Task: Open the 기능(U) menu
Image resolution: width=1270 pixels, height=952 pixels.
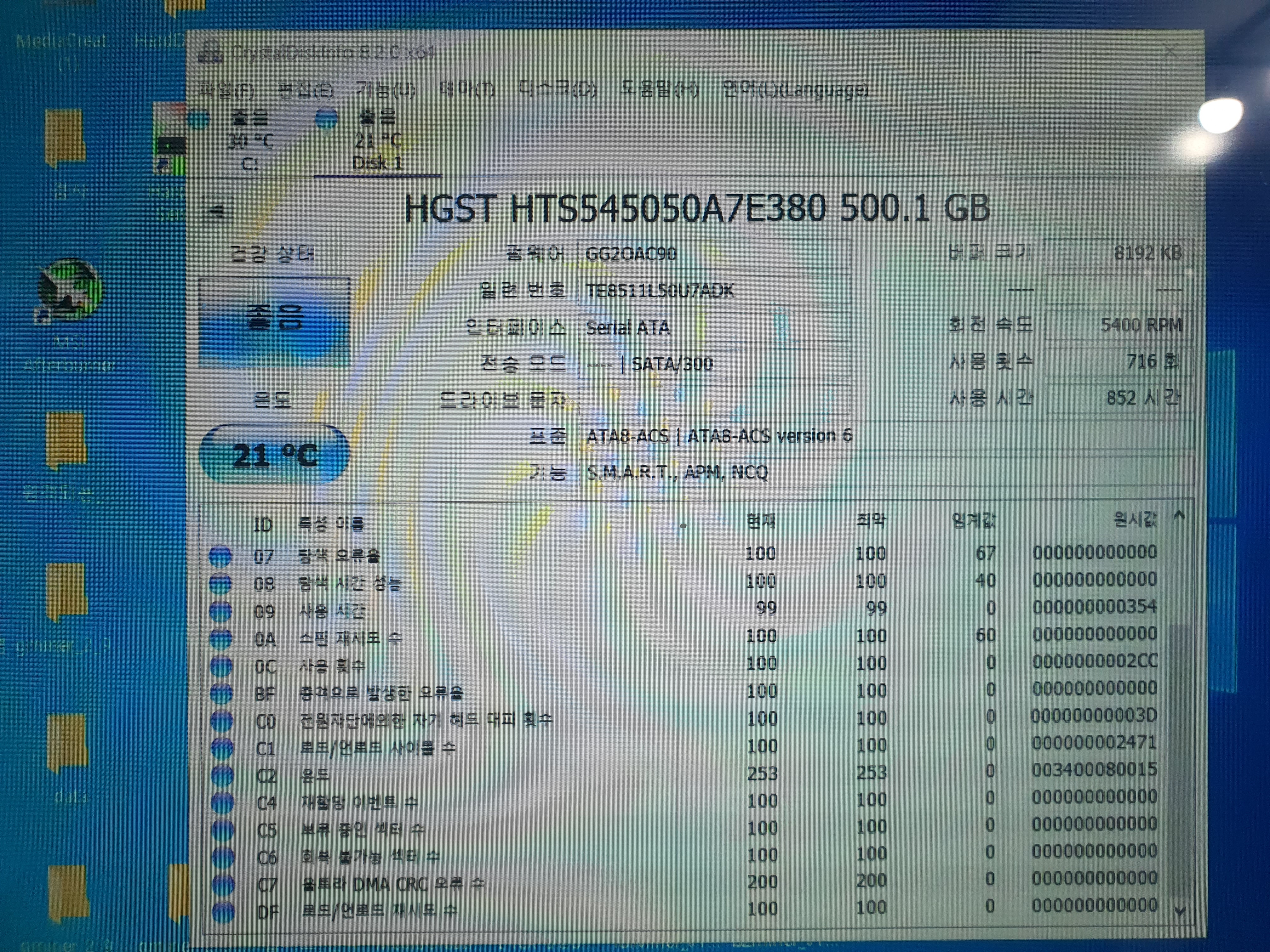Action: 385,89
